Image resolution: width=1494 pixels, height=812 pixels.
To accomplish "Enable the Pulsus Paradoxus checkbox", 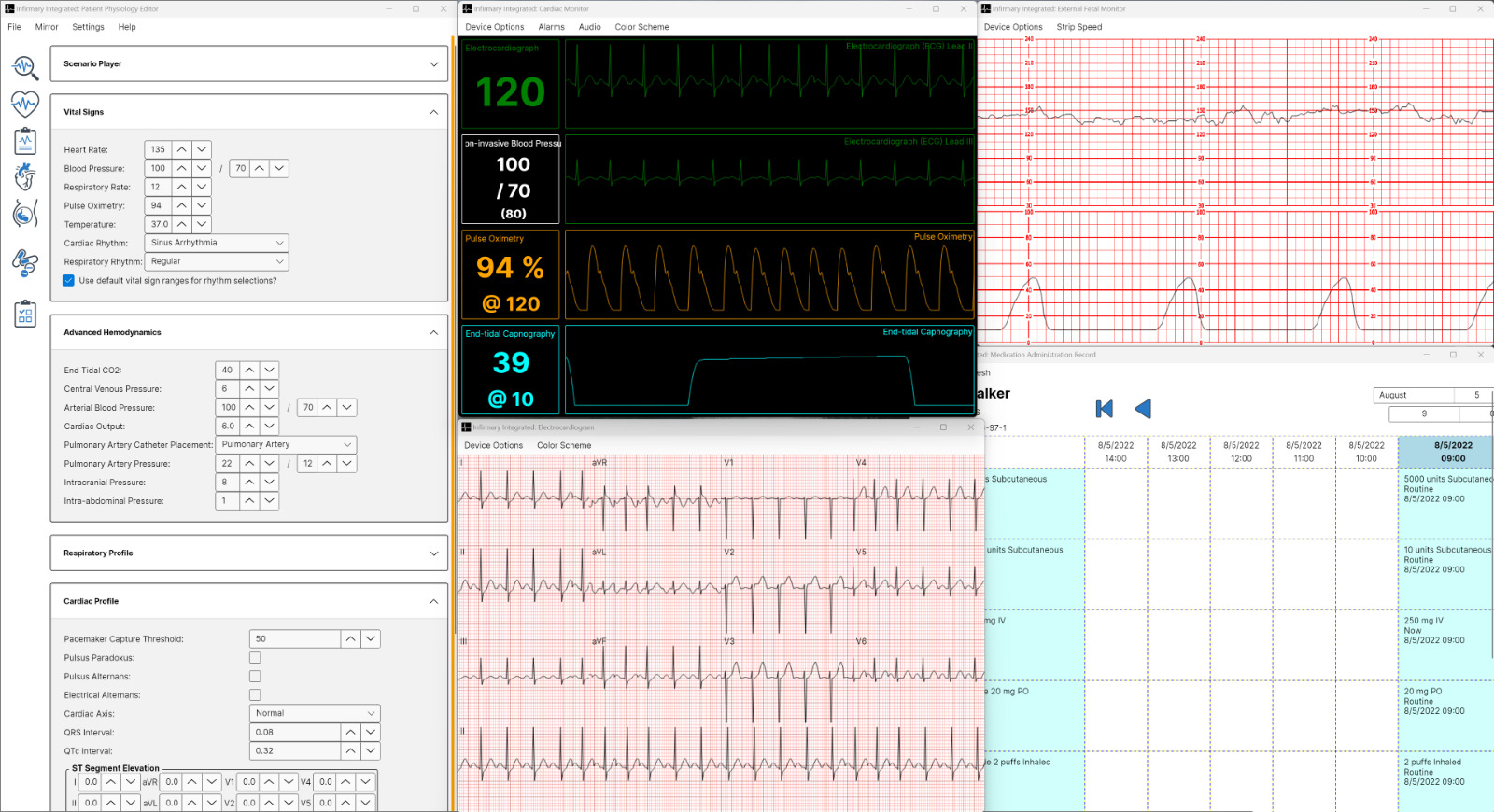I will pos(255,658).
